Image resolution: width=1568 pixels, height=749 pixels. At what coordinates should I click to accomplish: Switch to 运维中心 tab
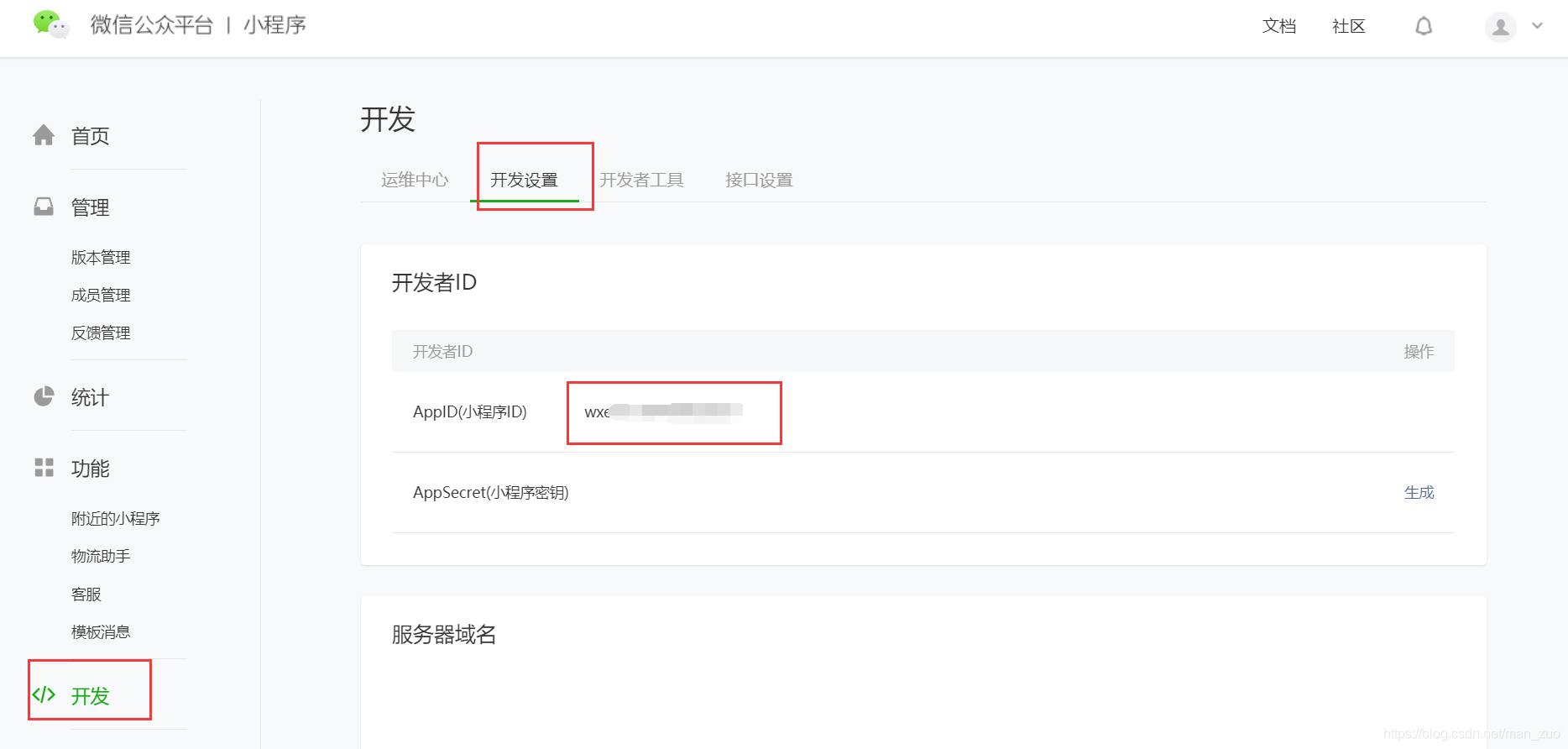pyautogui.click(x=415, y=180)
